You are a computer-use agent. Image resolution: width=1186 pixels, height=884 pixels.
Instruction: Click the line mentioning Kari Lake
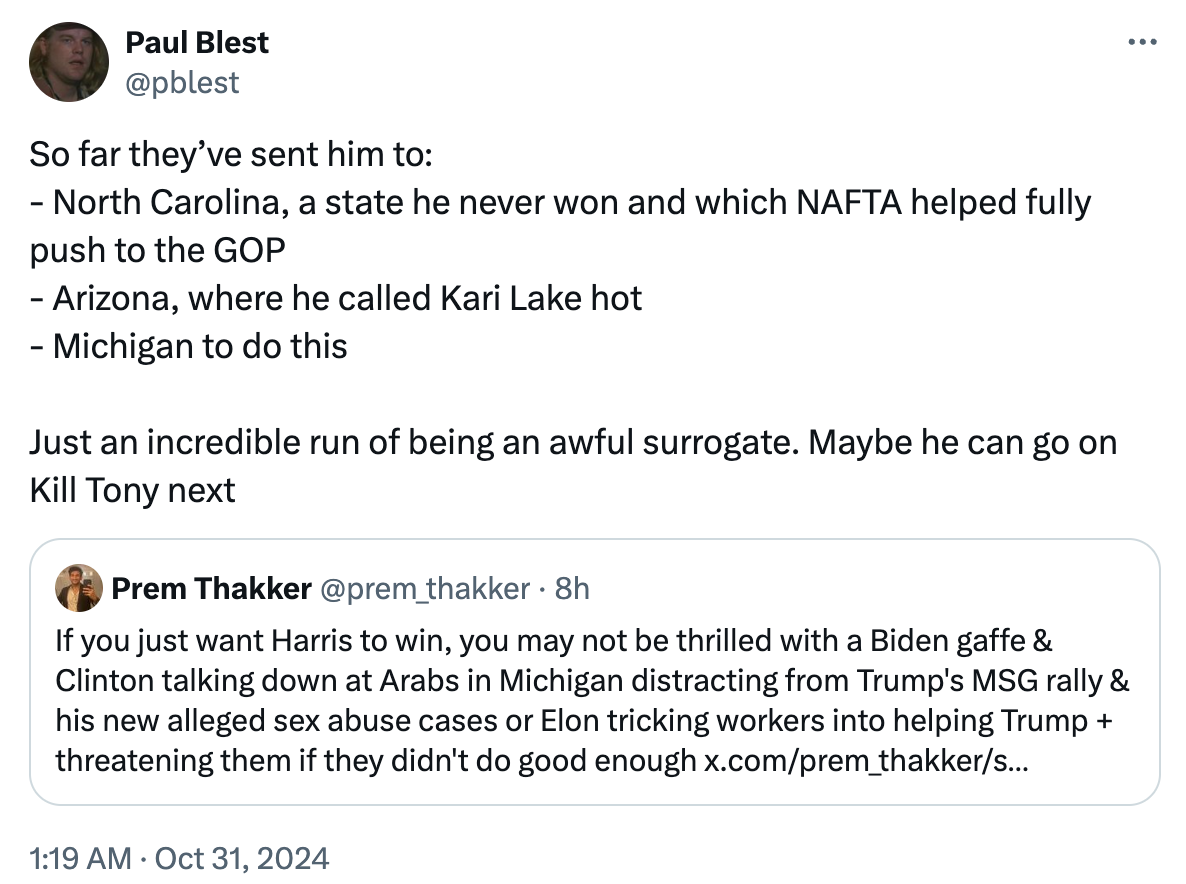[x=335, y=298]
